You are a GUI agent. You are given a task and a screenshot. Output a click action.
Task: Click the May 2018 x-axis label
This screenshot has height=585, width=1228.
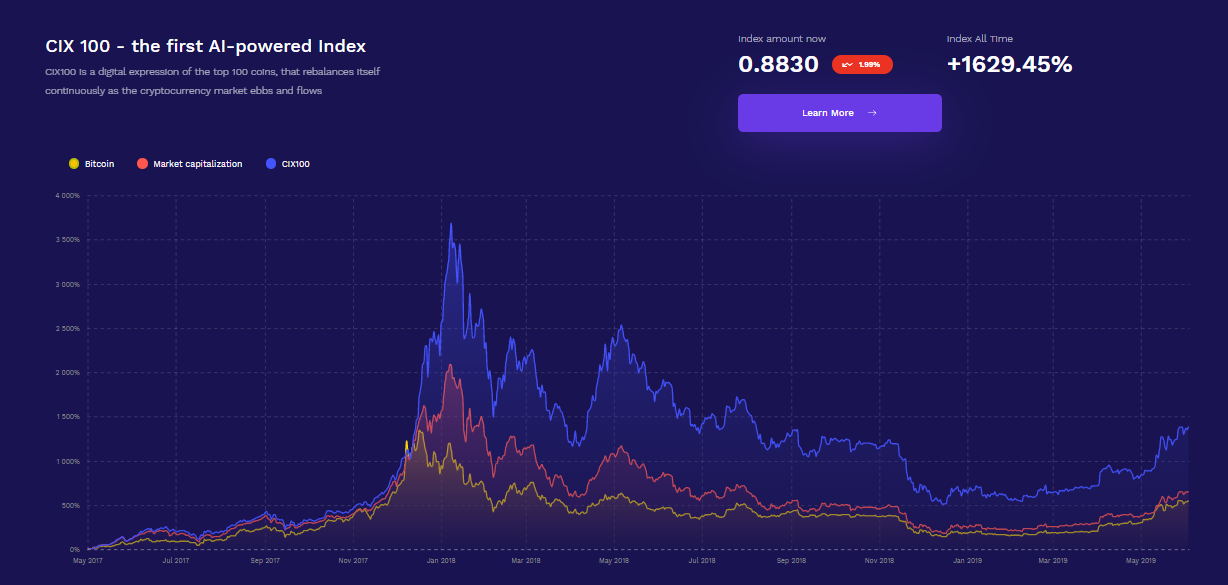(x=613, y=561)
